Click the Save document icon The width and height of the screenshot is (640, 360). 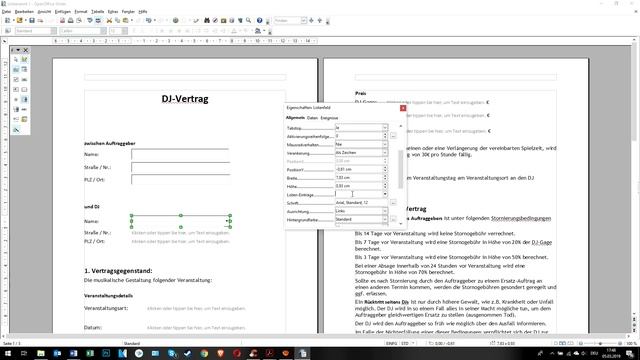[x=32, y=20]
